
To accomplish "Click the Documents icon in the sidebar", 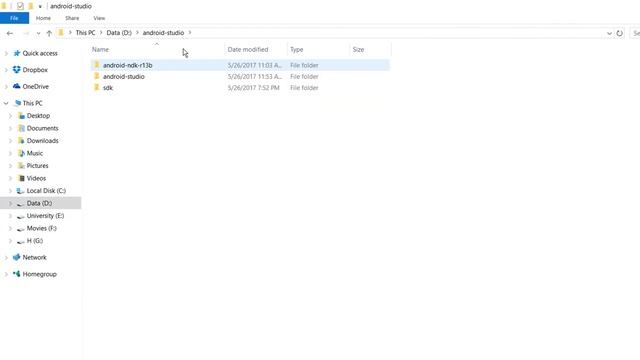I will click(21, 128).
